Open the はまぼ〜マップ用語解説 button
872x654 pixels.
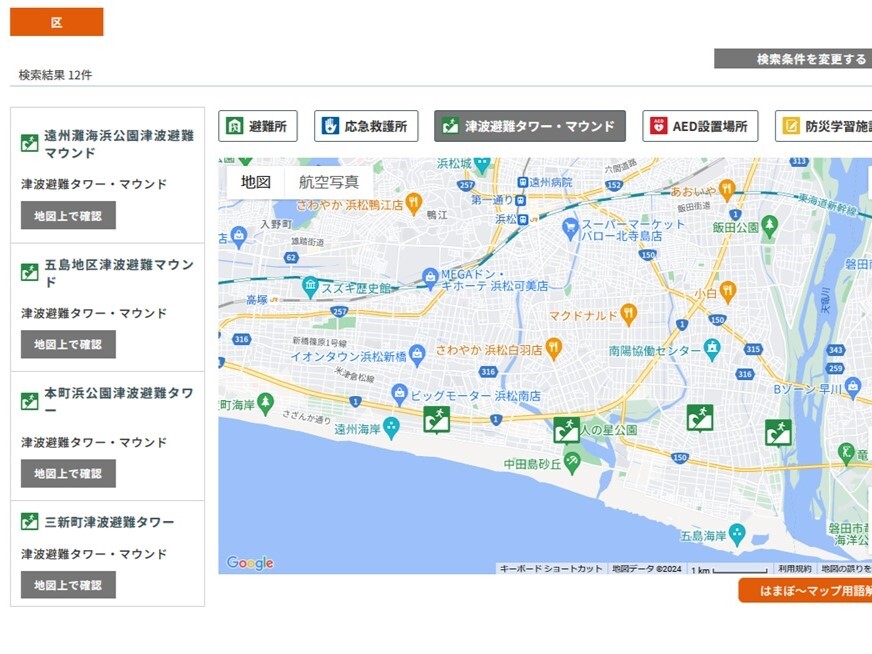(x=805, y=591)
